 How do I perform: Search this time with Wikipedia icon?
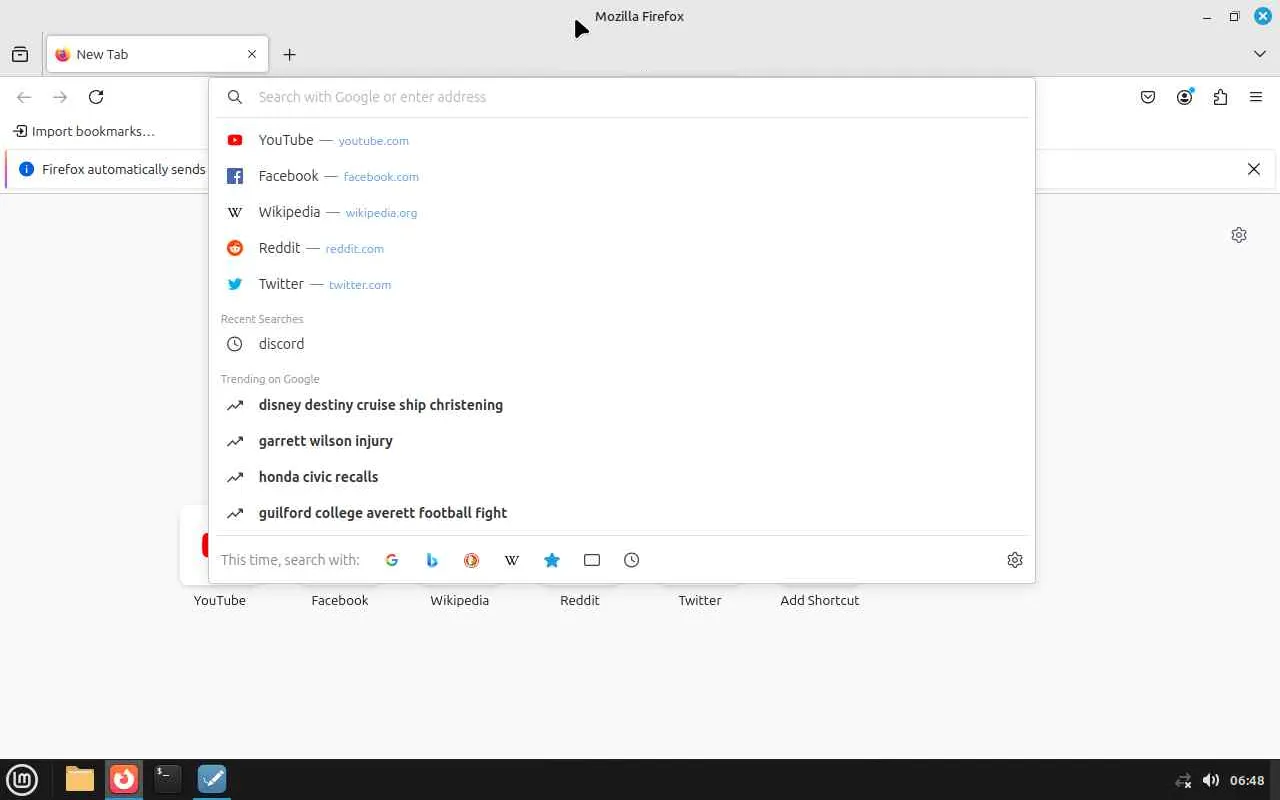[x=512, y=560]
